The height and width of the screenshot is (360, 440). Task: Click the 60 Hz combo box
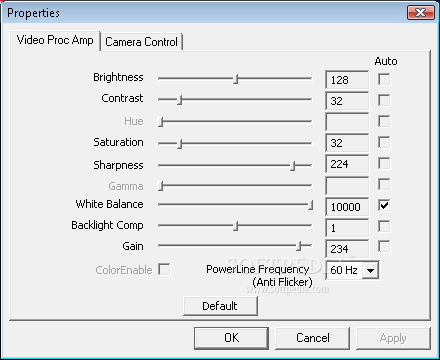point(352,270)
